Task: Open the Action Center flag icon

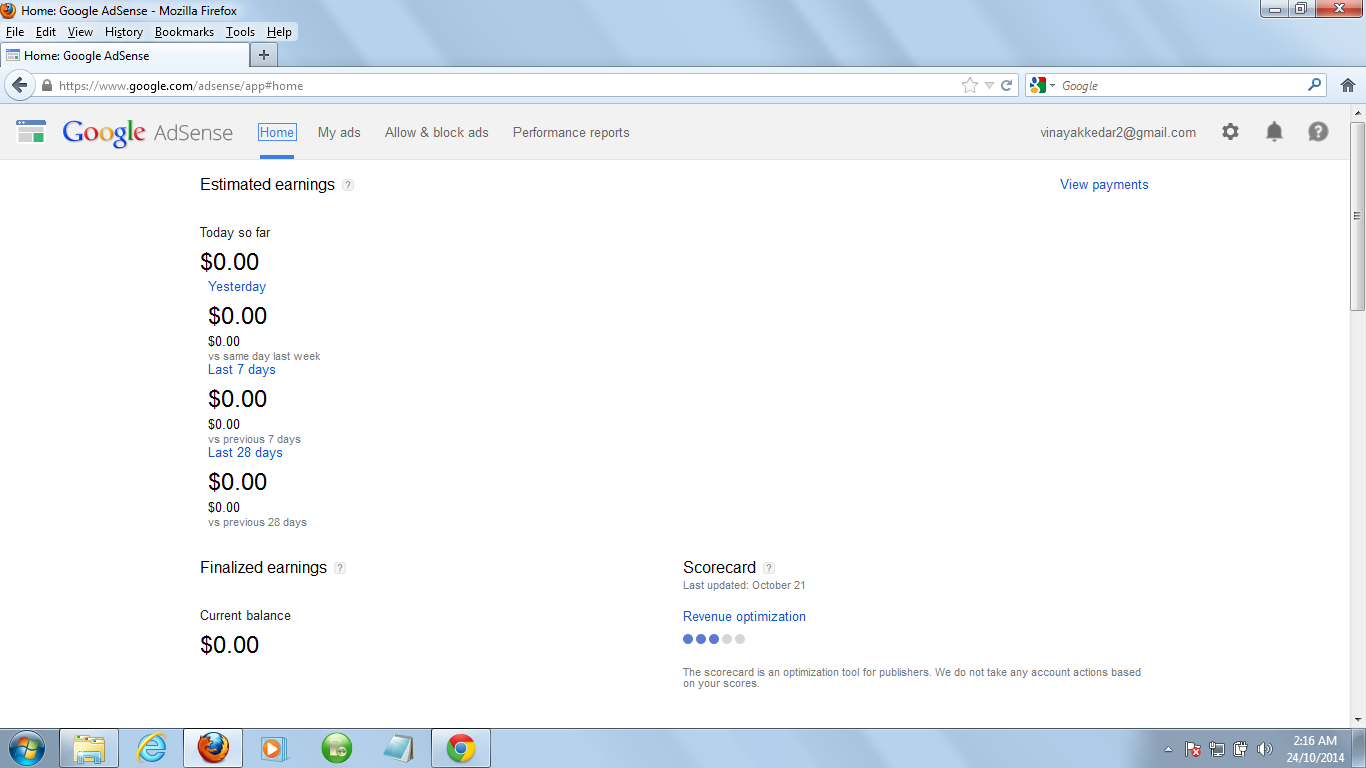Action: point(1193,749)
